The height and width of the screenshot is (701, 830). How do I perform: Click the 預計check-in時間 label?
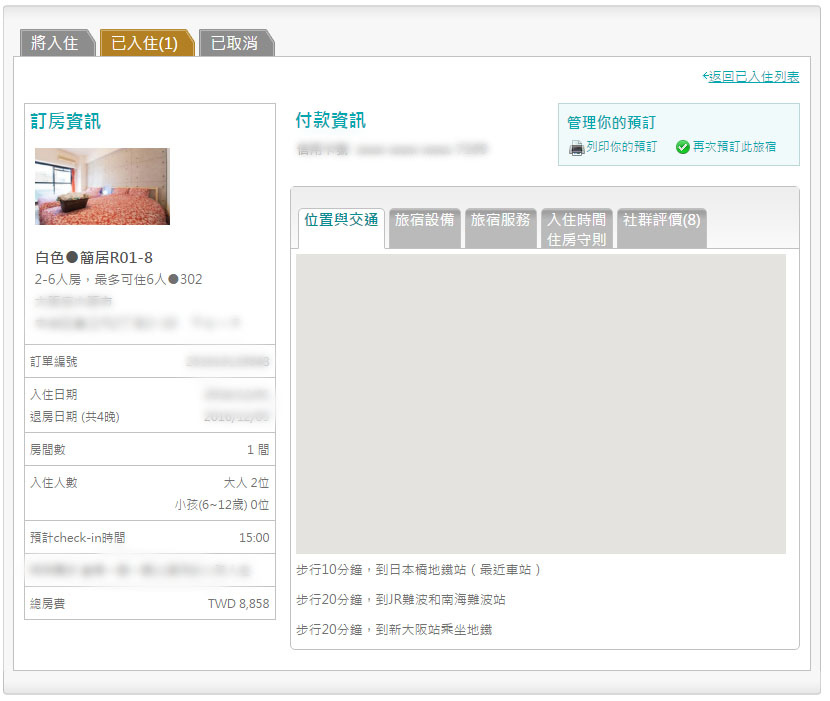pos(78,538)
